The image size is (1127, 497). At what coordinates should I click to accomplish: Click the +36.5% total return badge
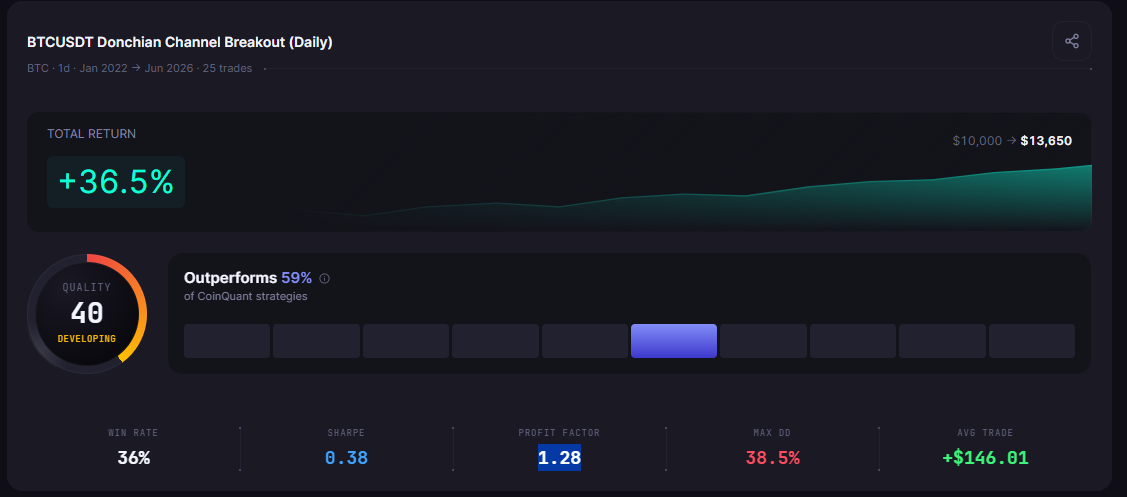click(x=116, y=182)
